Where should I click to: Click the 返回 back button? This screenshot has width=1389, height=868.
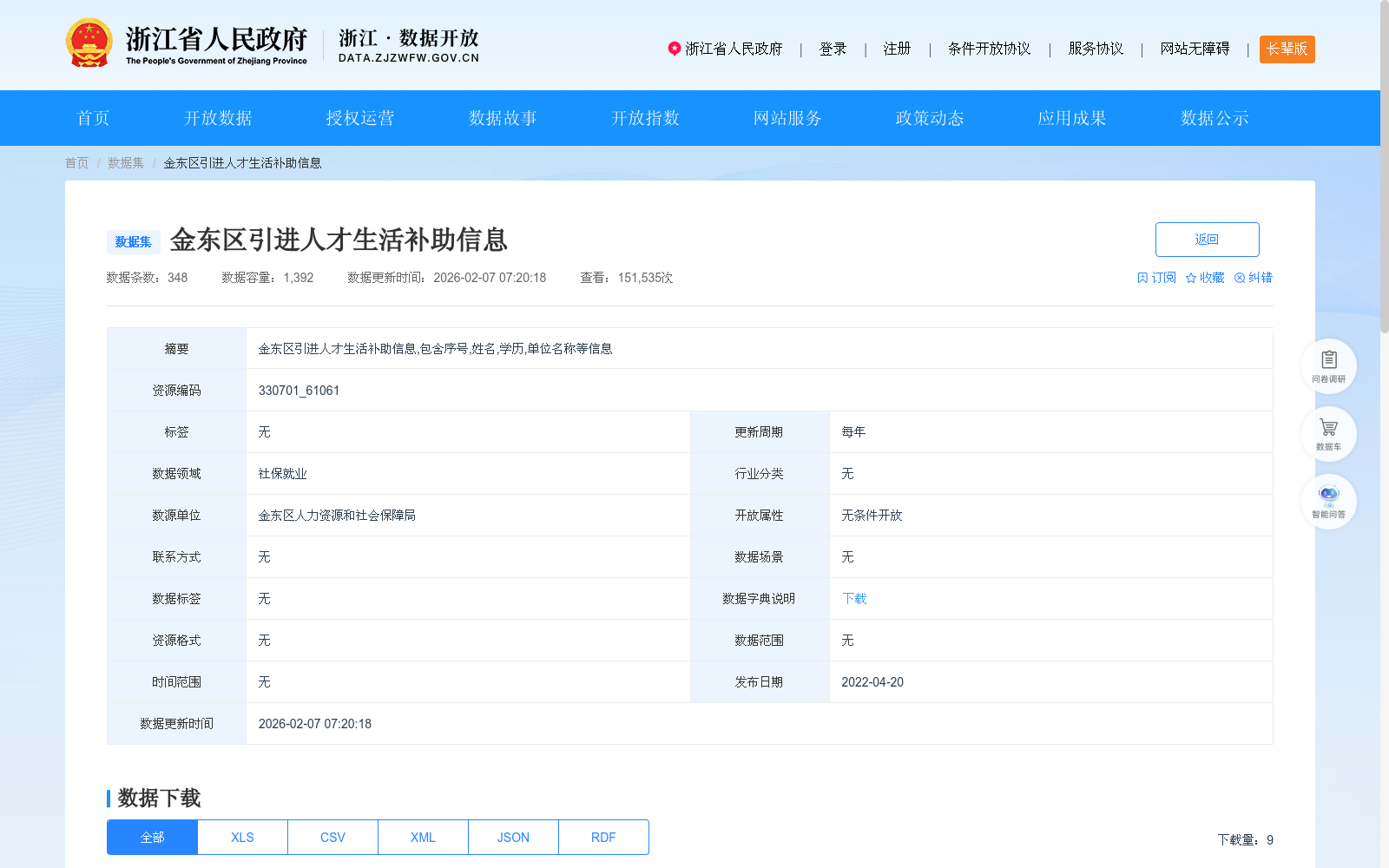[x=1207, y=240]
